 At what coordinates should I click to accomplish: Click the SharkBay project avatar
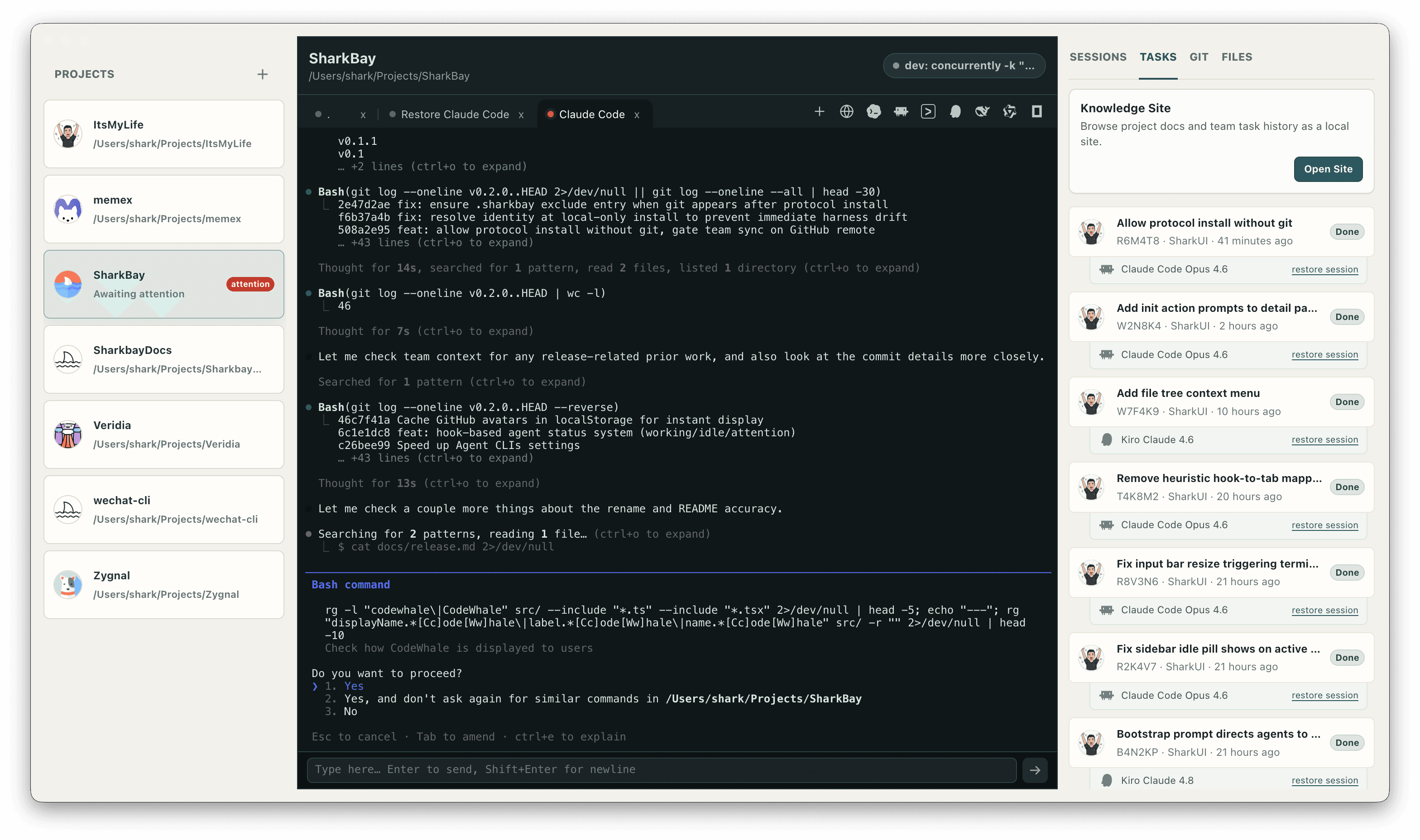point(68,284)
